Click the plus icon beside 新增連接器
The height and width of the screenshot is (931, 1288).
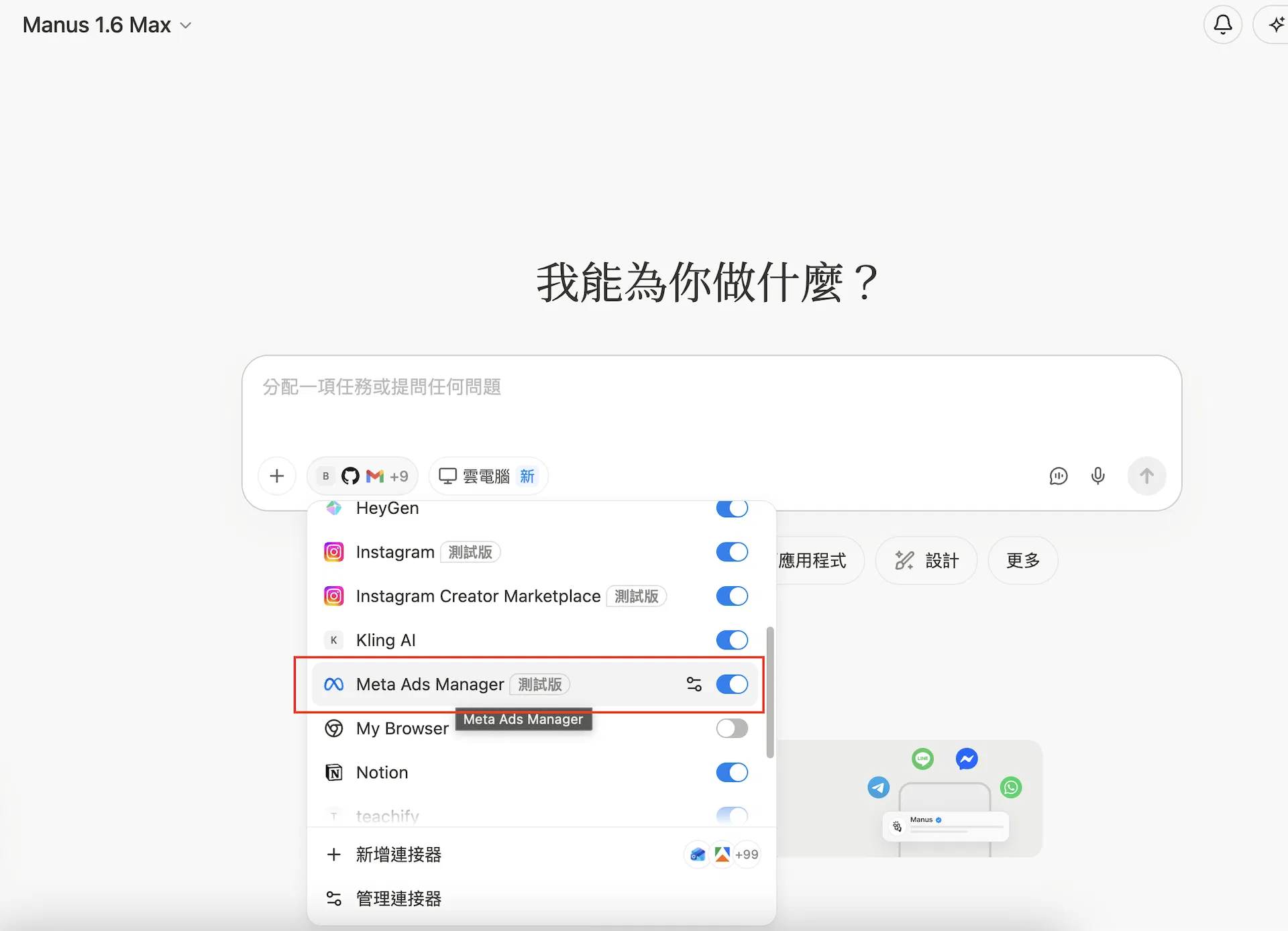pos(333,855)
